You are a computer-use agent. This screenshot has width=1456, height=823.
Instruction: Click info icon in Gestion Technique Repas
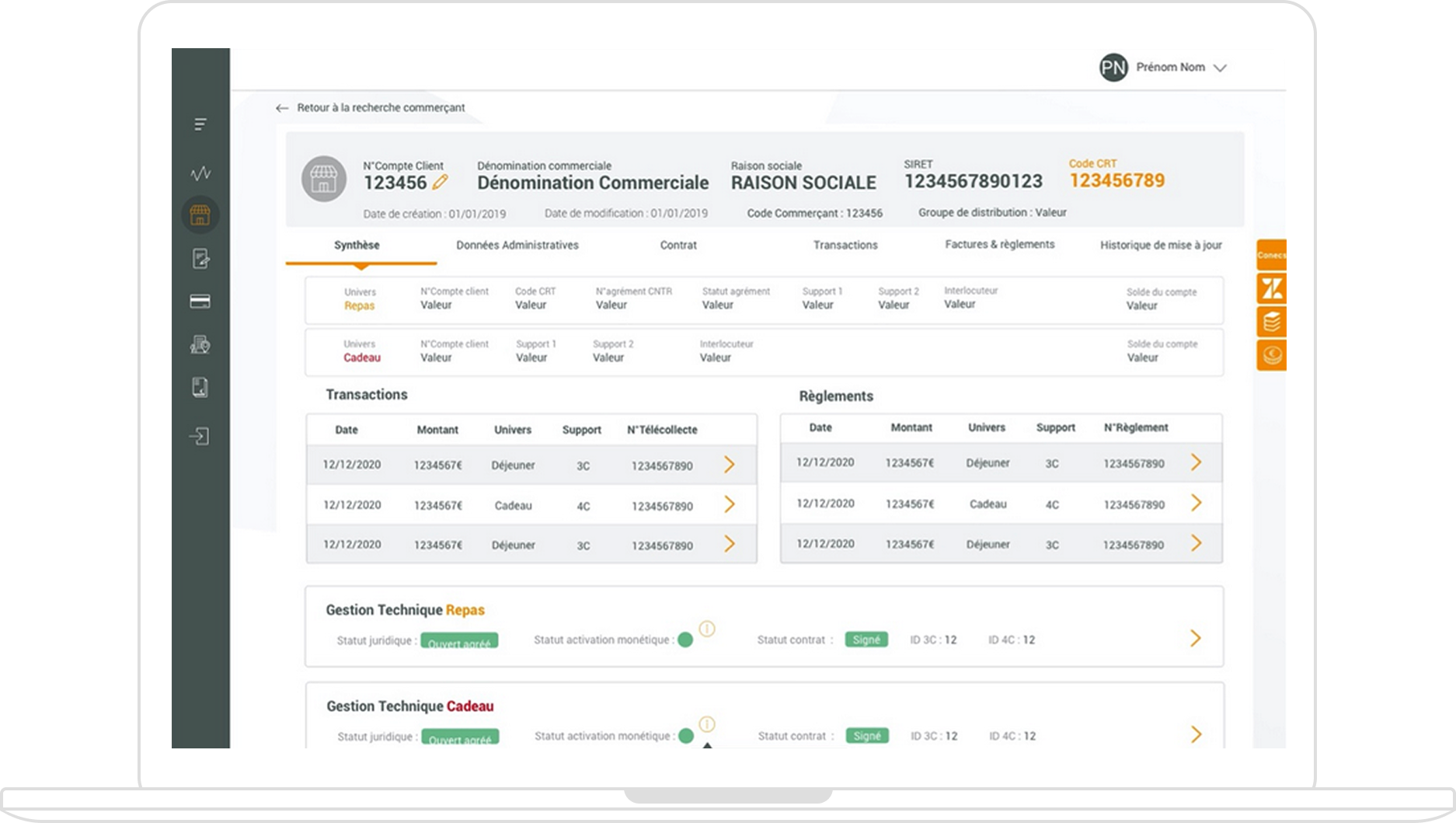(706, 629)
